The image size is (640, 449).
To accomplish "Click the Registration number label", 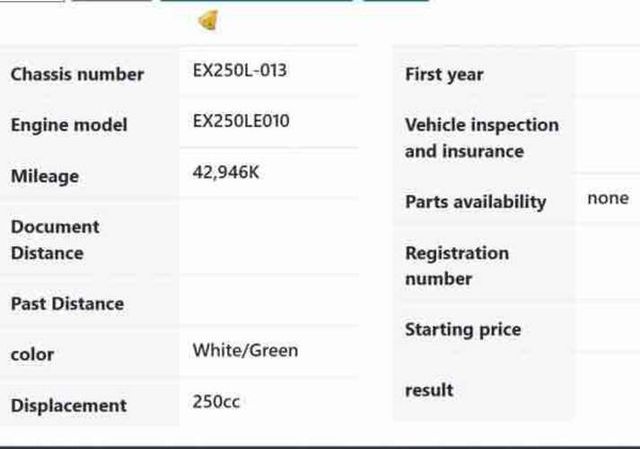I will pos(456,266).
